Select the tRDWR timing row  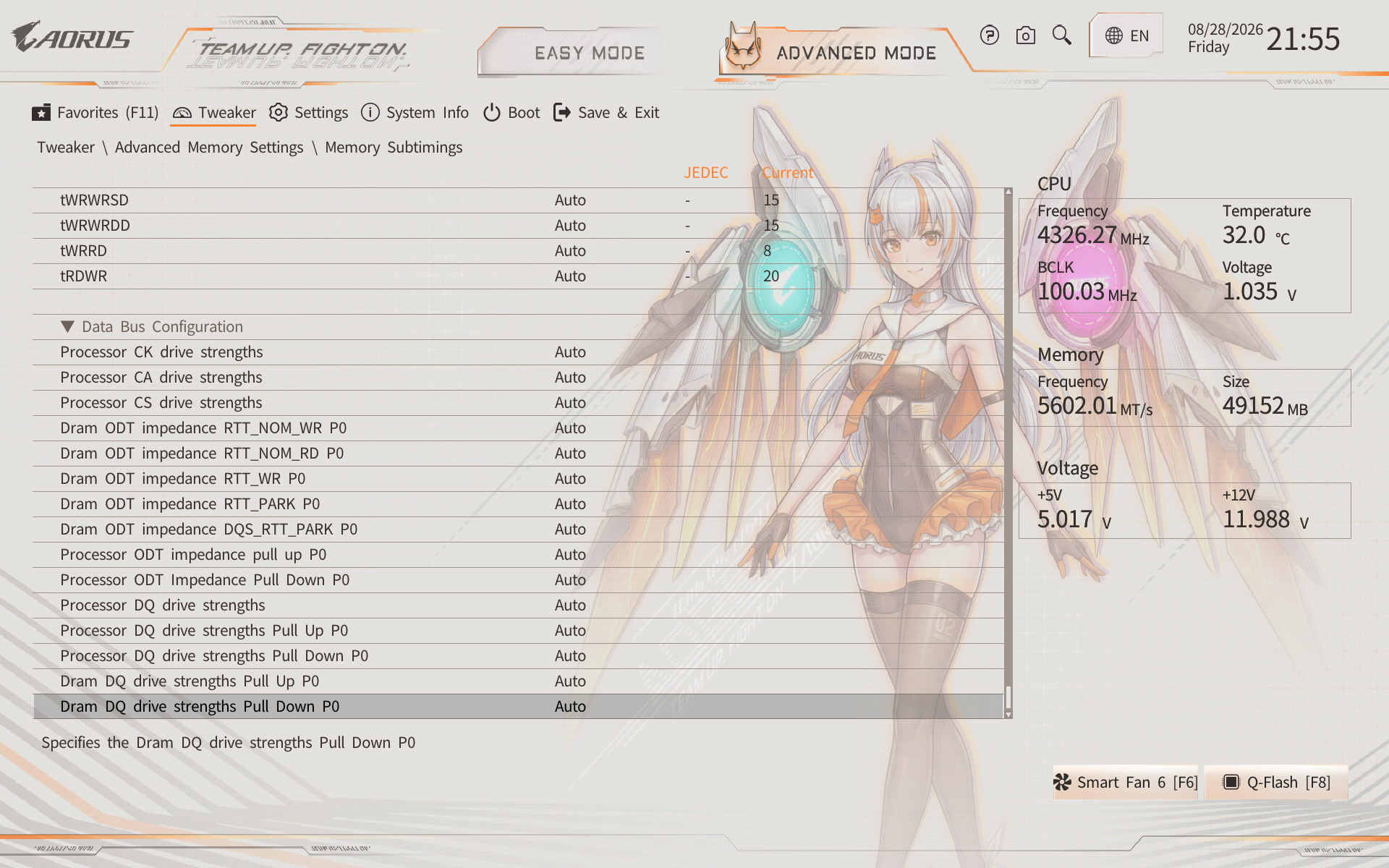[x=518, y=276]
